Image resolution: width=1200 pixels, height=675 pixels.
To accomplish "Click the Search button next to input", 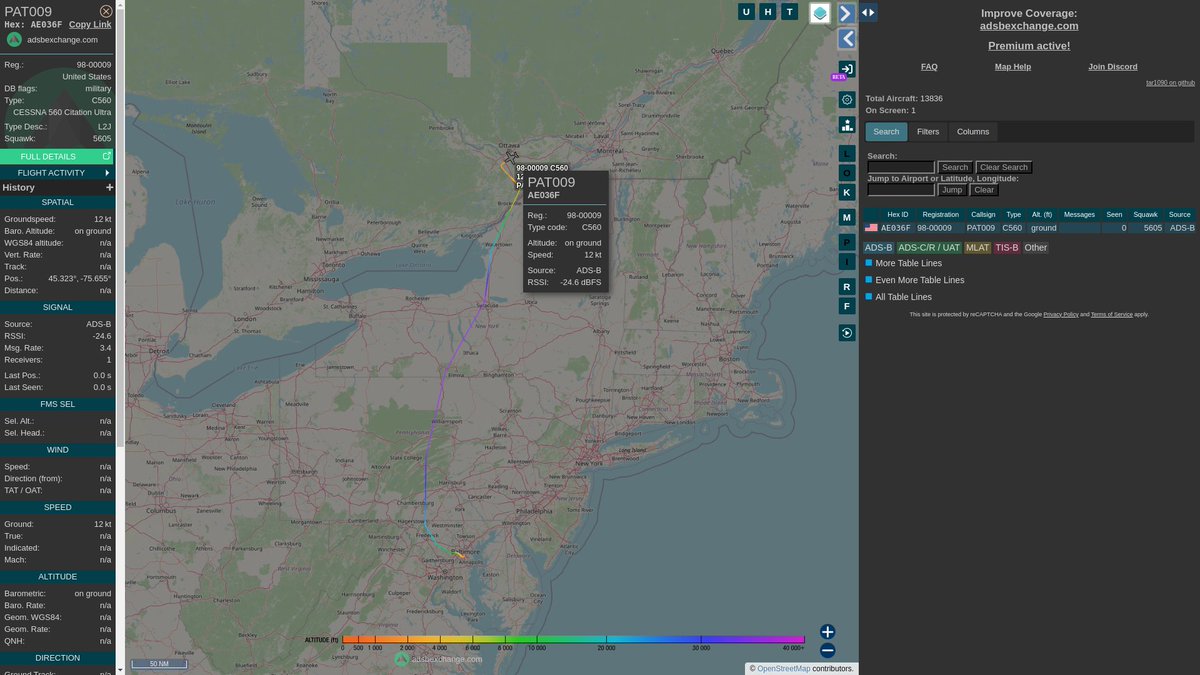I will point(955,168).
